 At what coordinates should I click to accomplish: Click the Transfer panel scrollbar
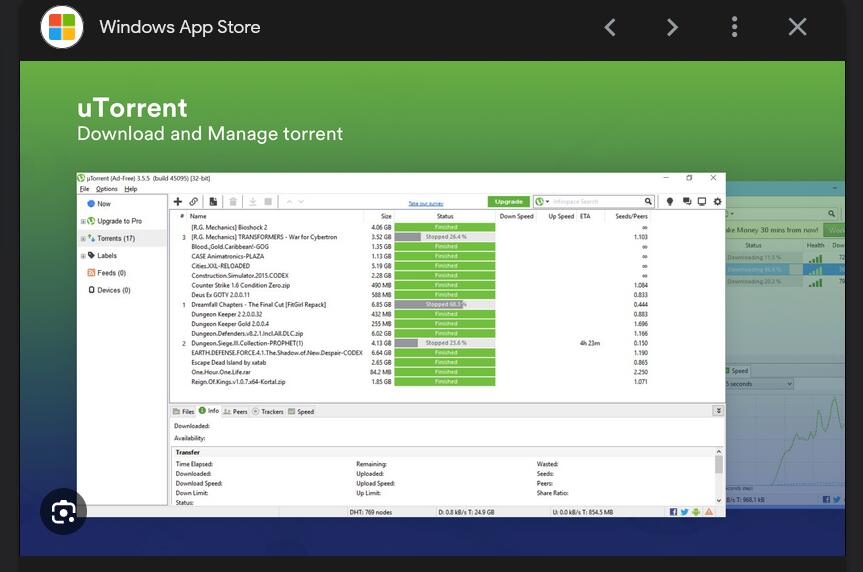click(718, 476)
